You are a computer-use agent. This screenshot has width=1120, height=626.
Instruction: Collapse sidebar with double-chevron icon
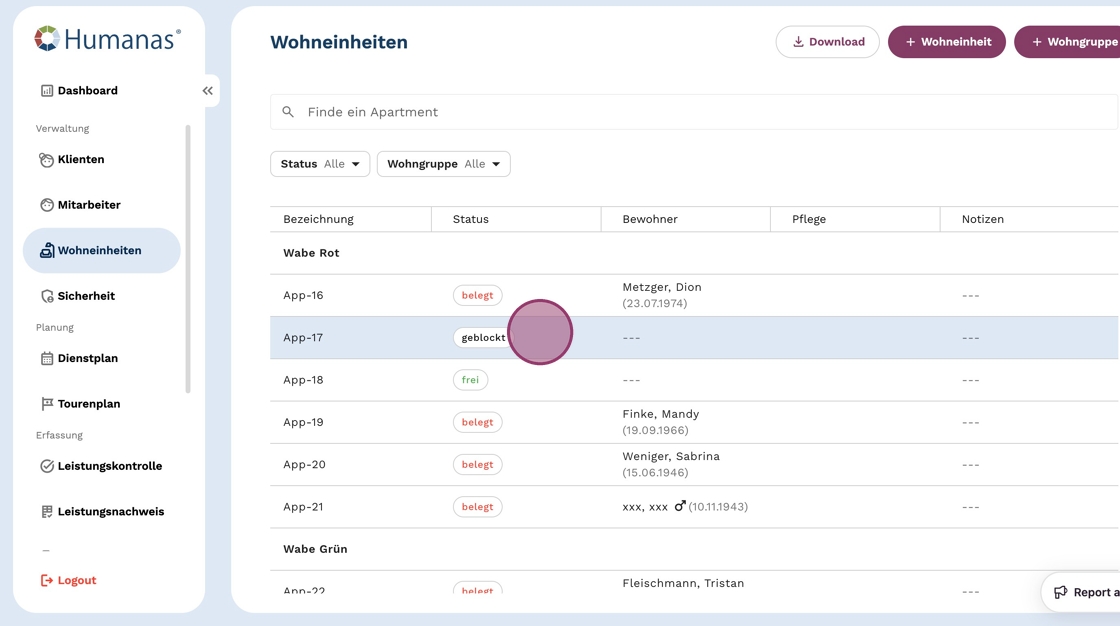(208, 91)
